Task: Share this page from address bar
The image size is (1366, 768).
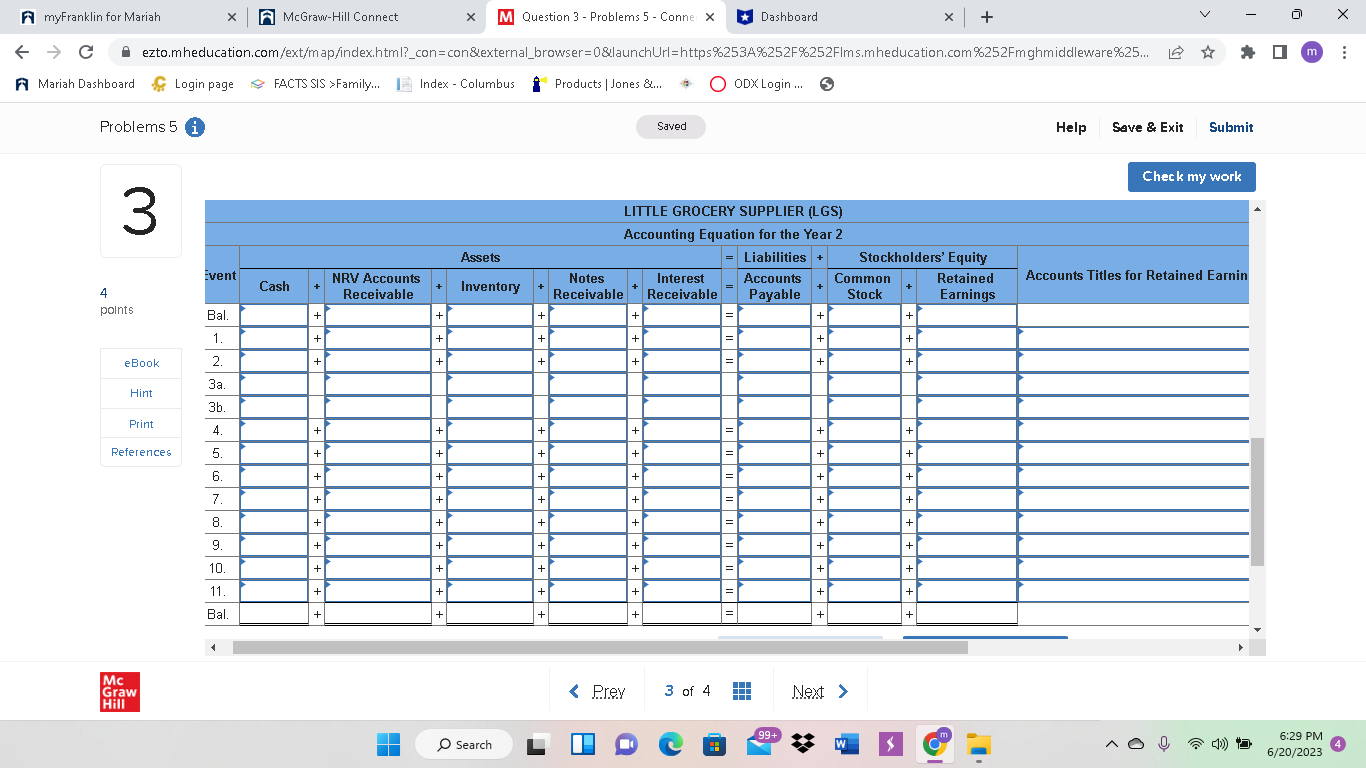Action: coord(1176,52)
